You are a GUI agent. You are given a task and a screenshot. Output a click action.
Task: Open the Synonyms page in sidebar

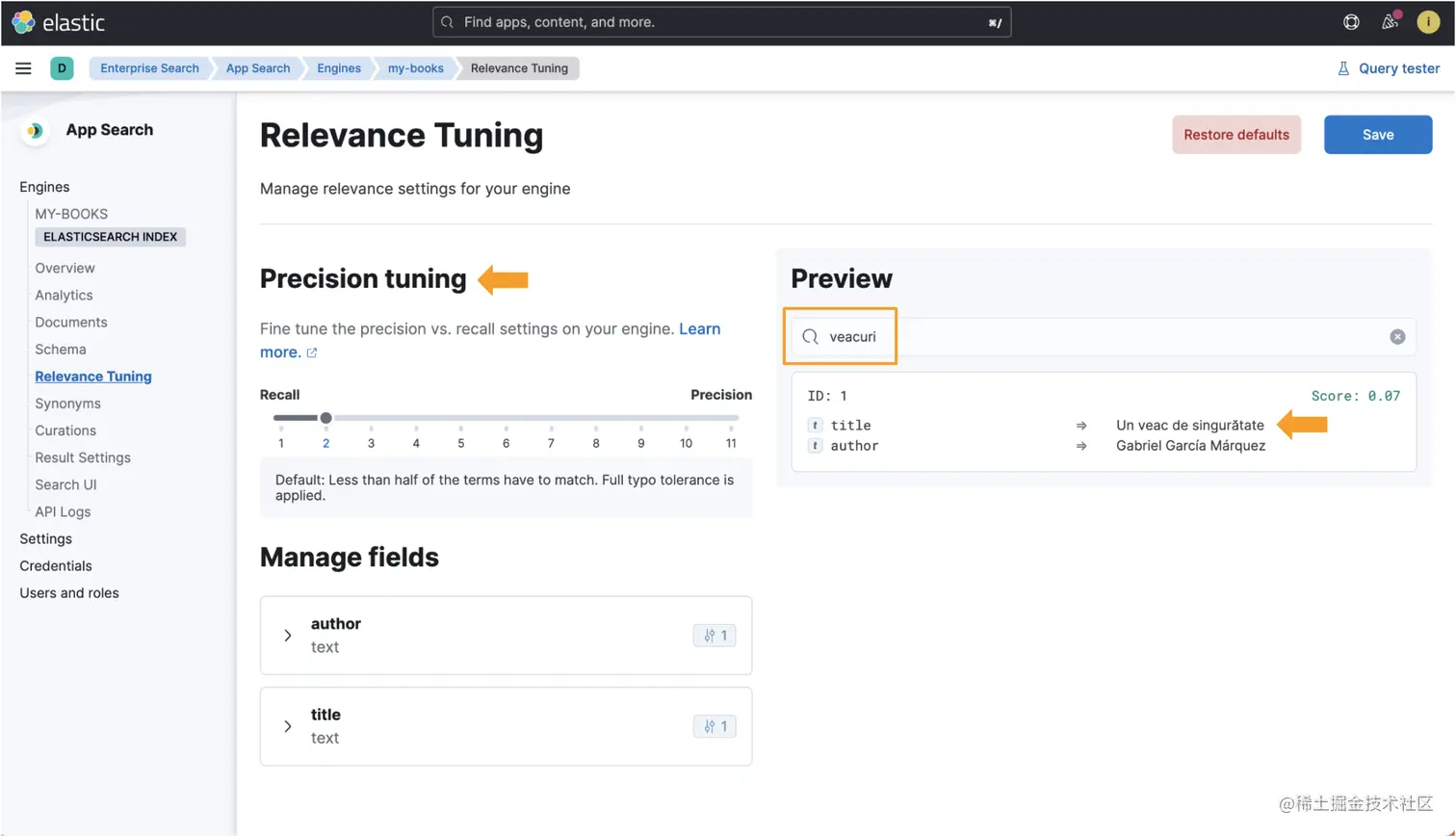[x=67, y=404]
